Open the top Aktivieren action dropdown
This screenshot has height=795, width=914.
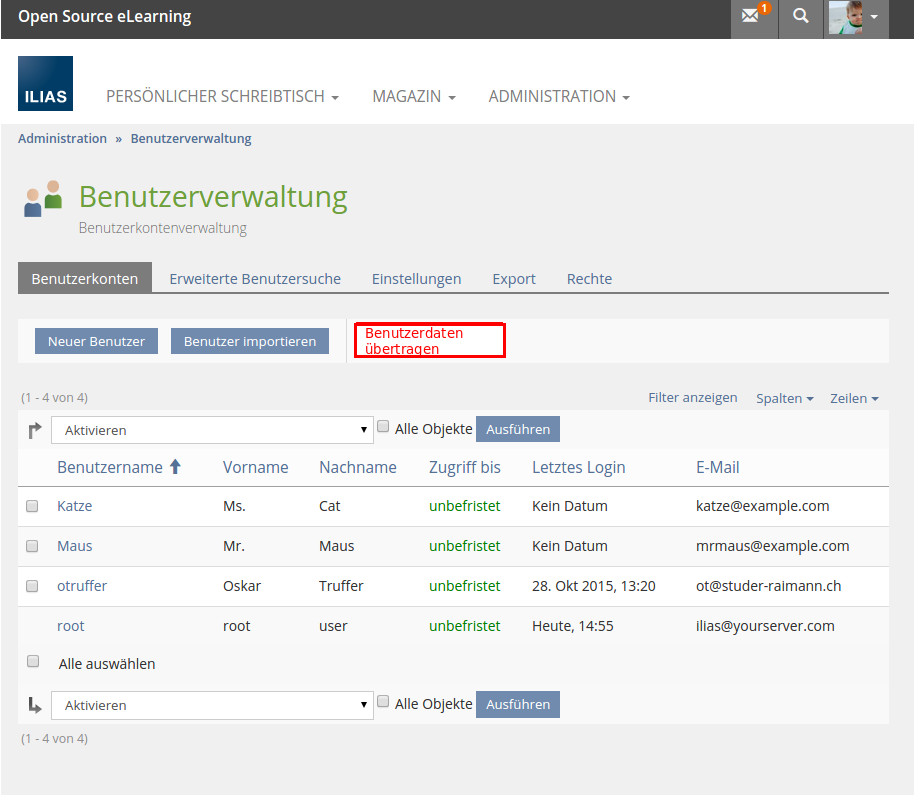point(211,430)
